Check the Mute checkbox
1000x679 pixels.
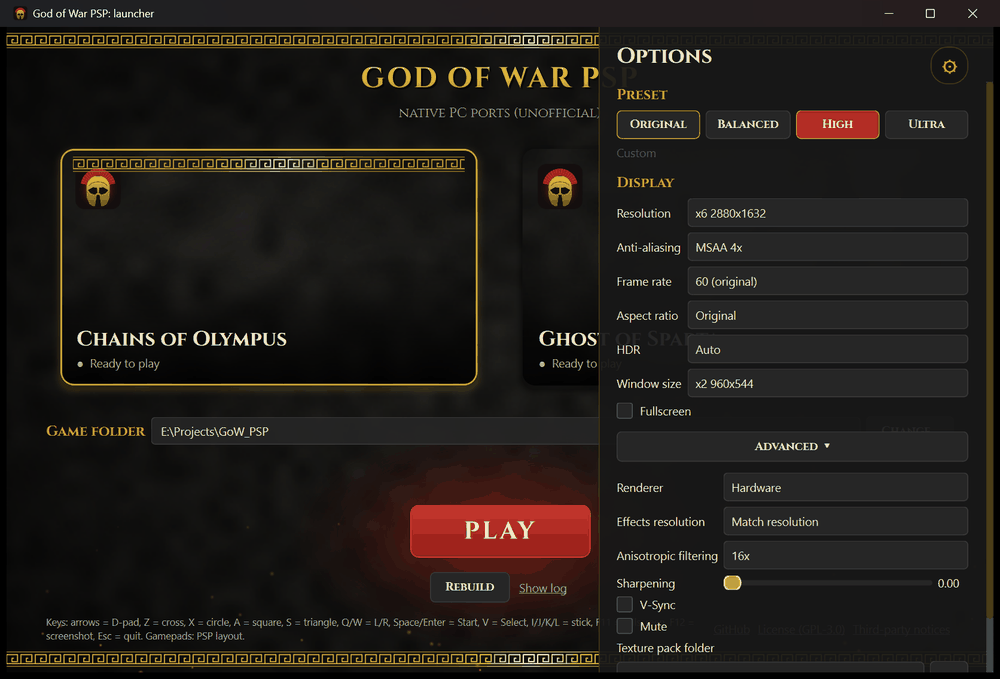pyautogui.click(x=625, y=626)
